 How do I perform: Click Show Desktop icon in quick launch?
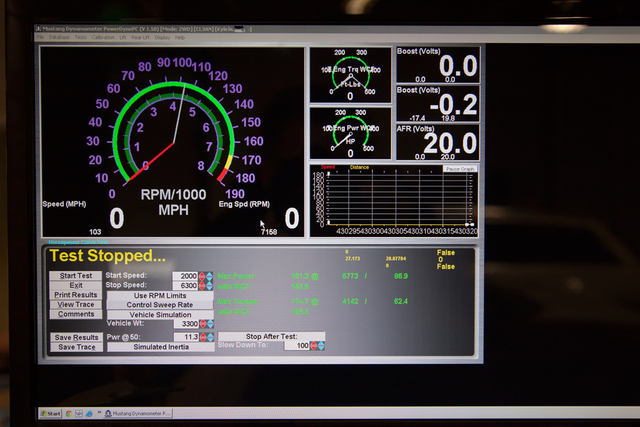coord(79,414)
